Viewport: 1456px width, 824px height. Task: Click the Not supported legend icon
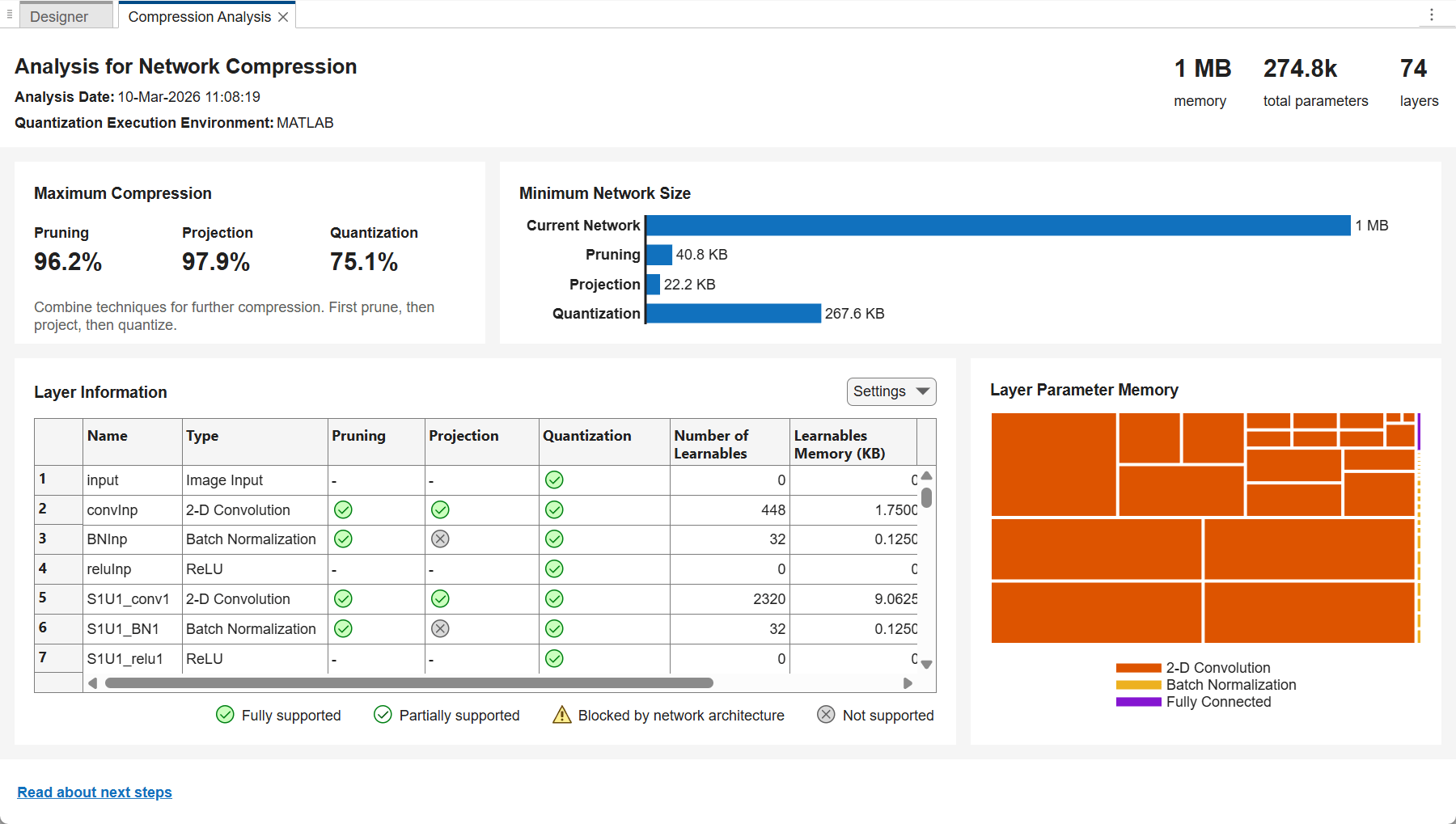pos(826,715)
